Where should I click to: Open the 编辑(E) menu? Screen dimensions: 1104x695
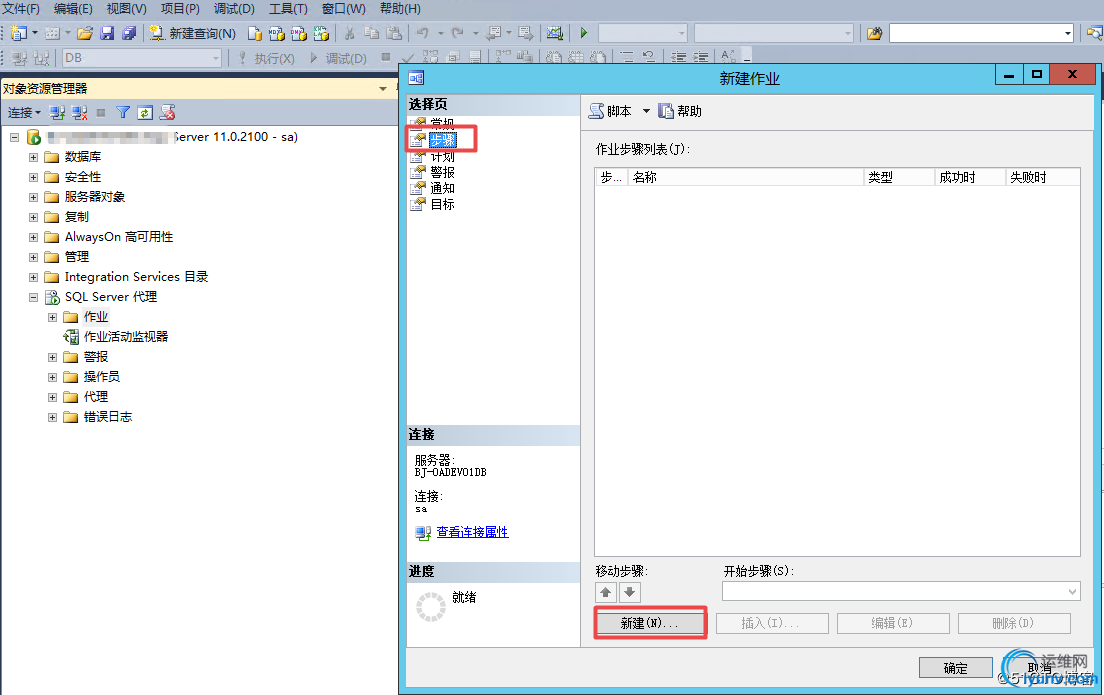[73, 9]
